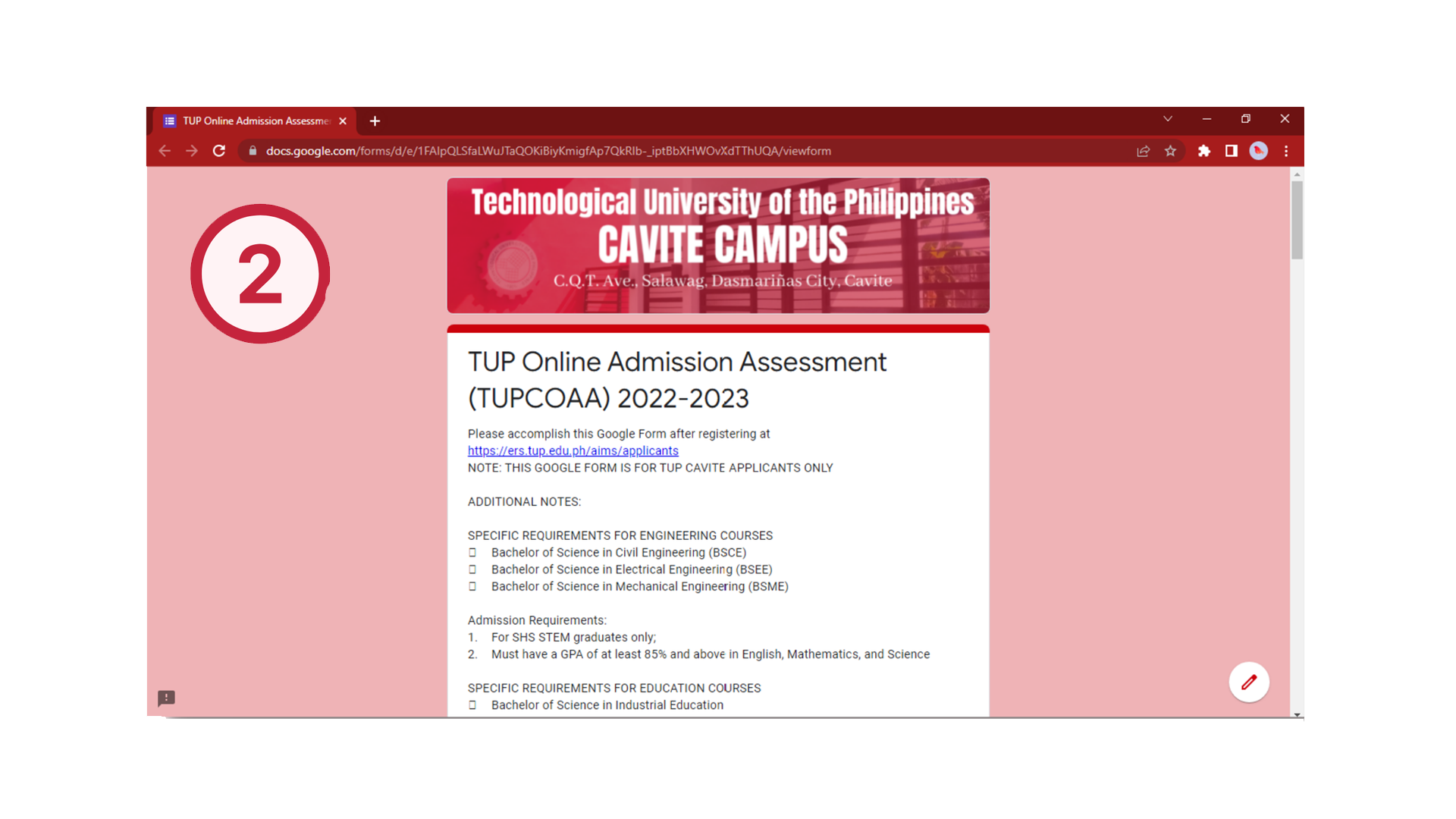
Task: Click the red pencil edit form button
Action: (1249, 682)
